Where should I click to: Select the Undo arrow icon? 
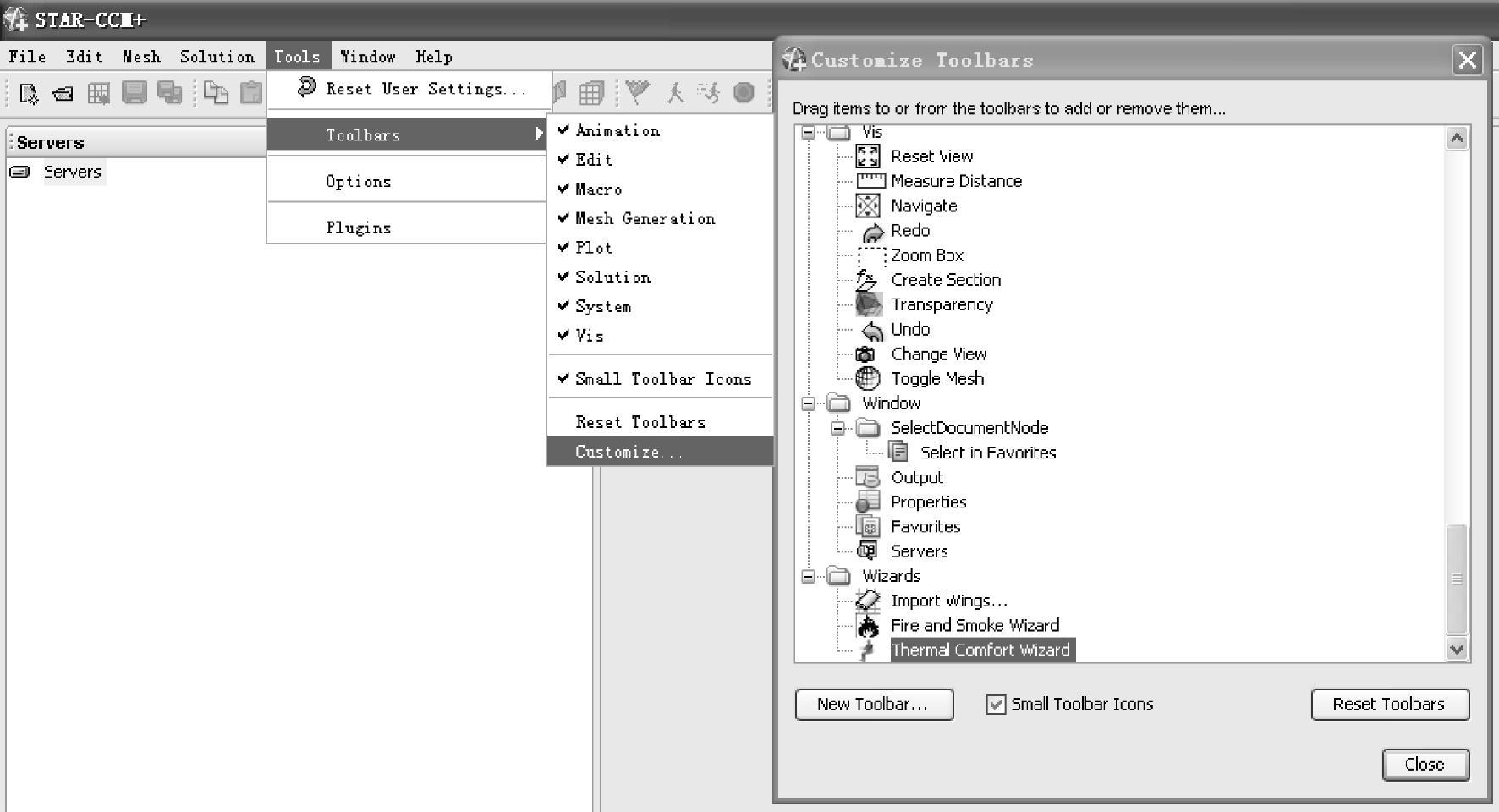pos(872,330)
